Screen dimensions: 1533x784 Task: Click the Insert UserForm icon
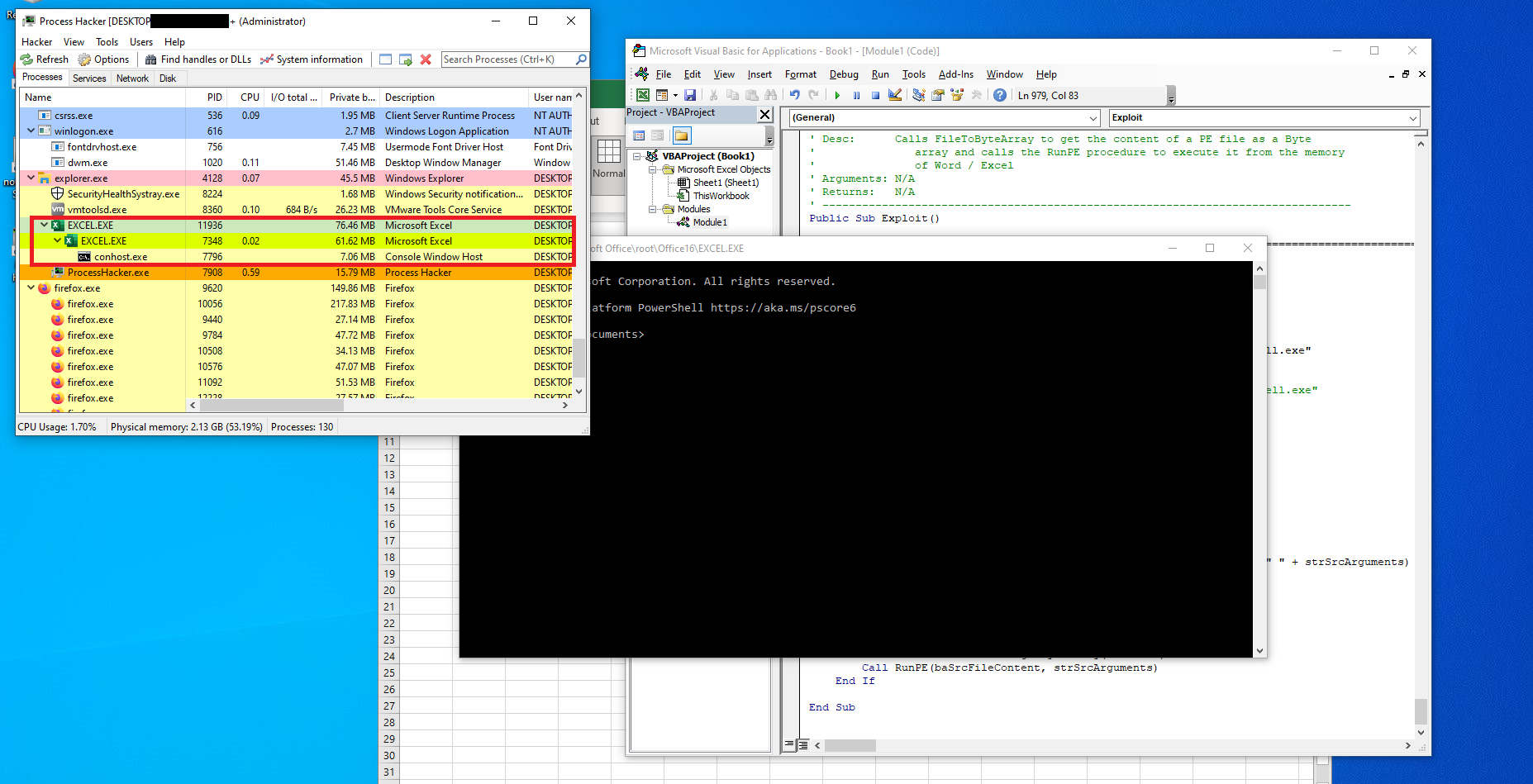[662, 95]
